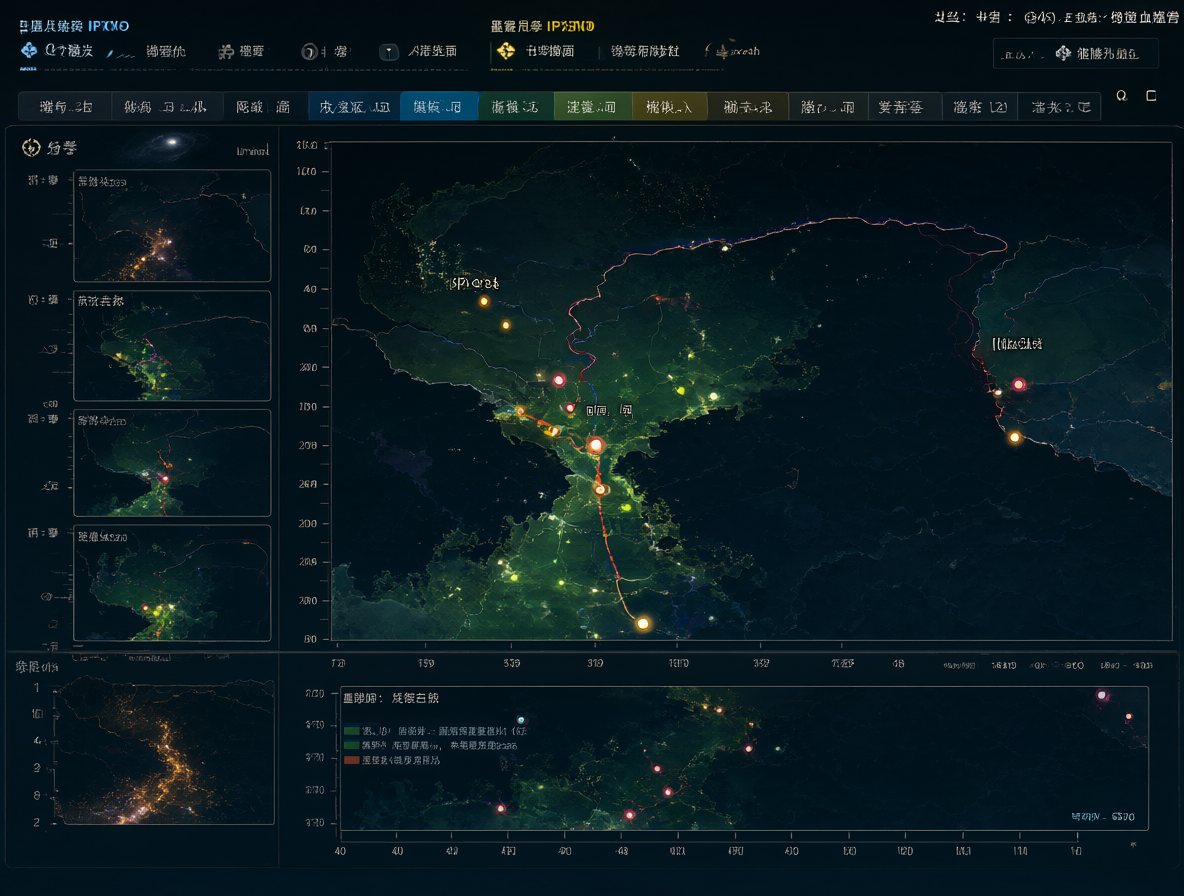Click the pink marker in the strip map's upper-right corner
This screenshot has width=1184, height=896.
(x=1102, y=694)
